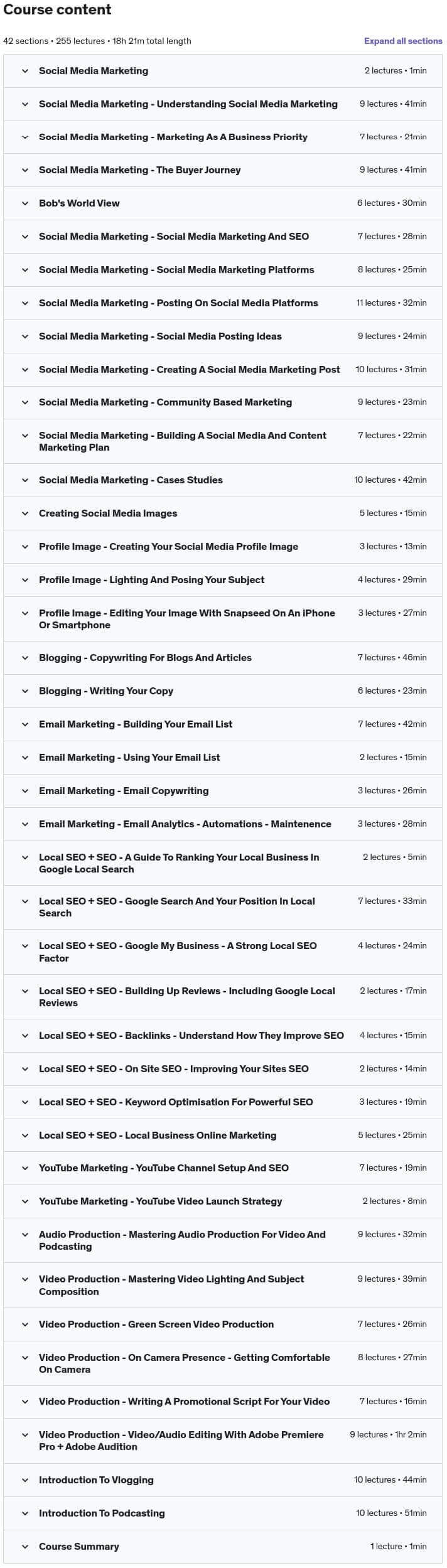The image size is (447, 1568).
Task: Click chevron beside Creating Social Media Images
Action: point(25,513)
